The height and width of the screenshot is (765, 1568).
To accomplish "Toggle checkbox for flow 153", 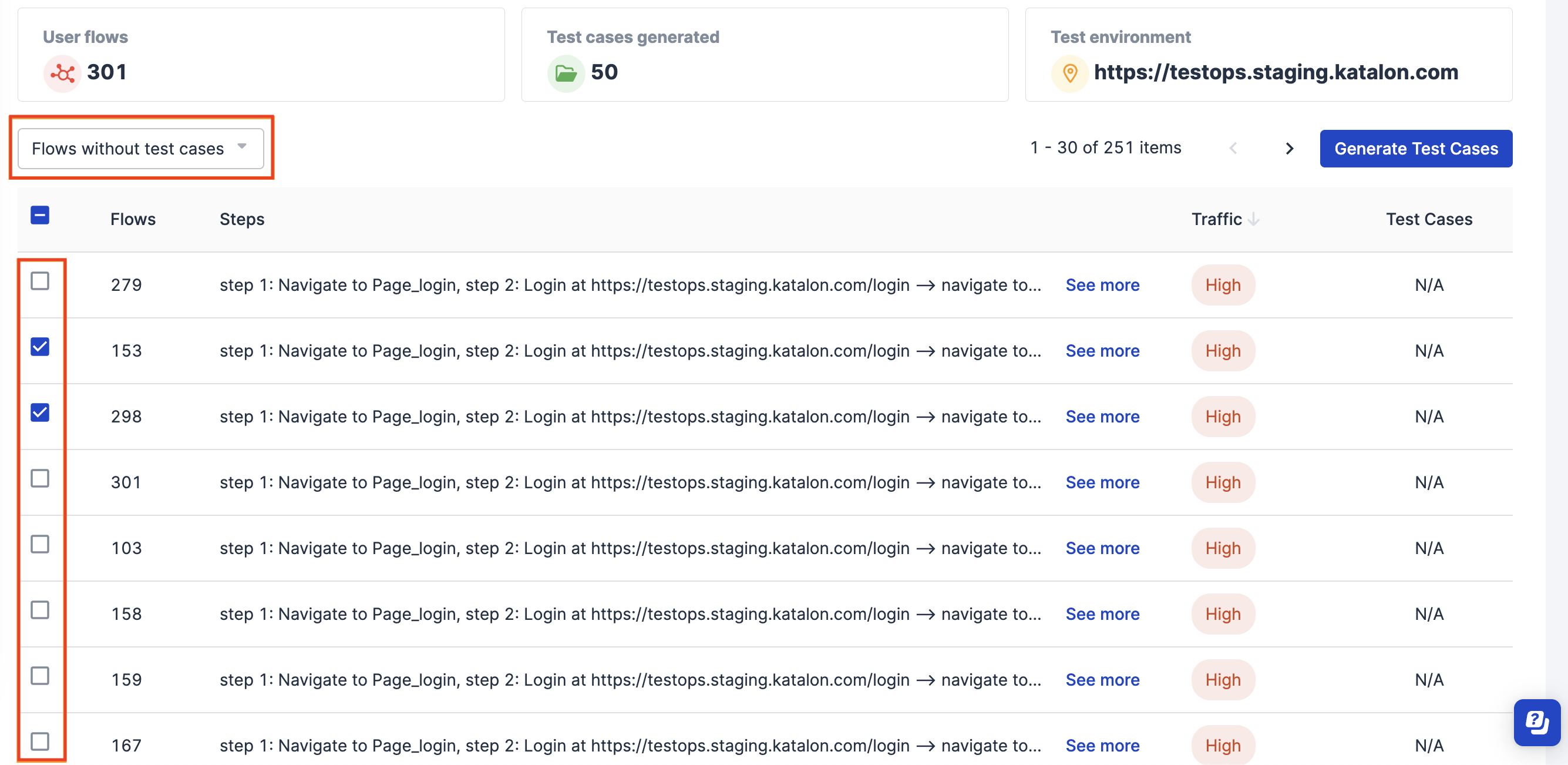I will tap(40, 346).
